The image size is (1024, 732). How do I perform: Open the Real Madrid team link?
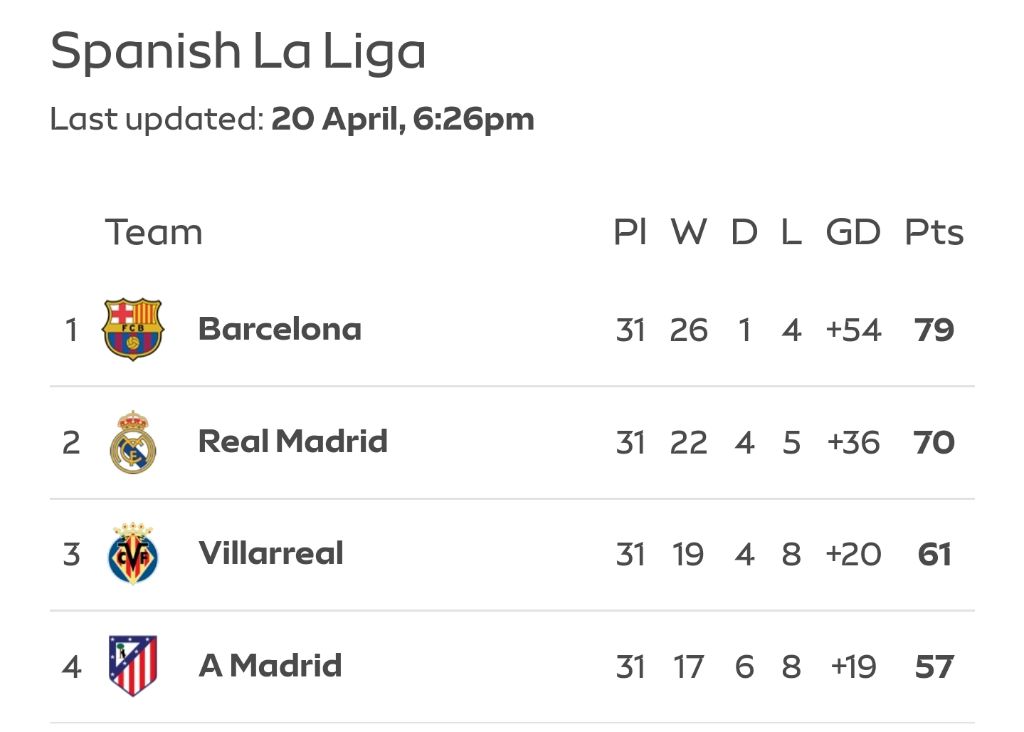[293, 441]
